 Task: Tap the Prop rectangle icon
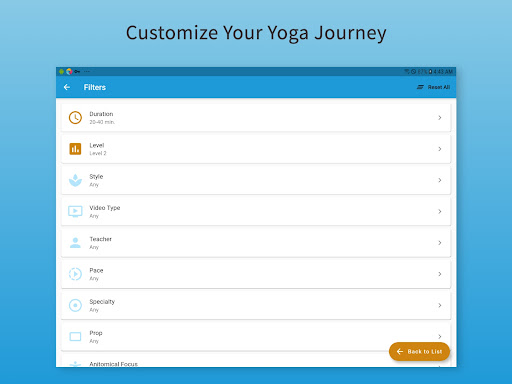click(x=75, y=337)
